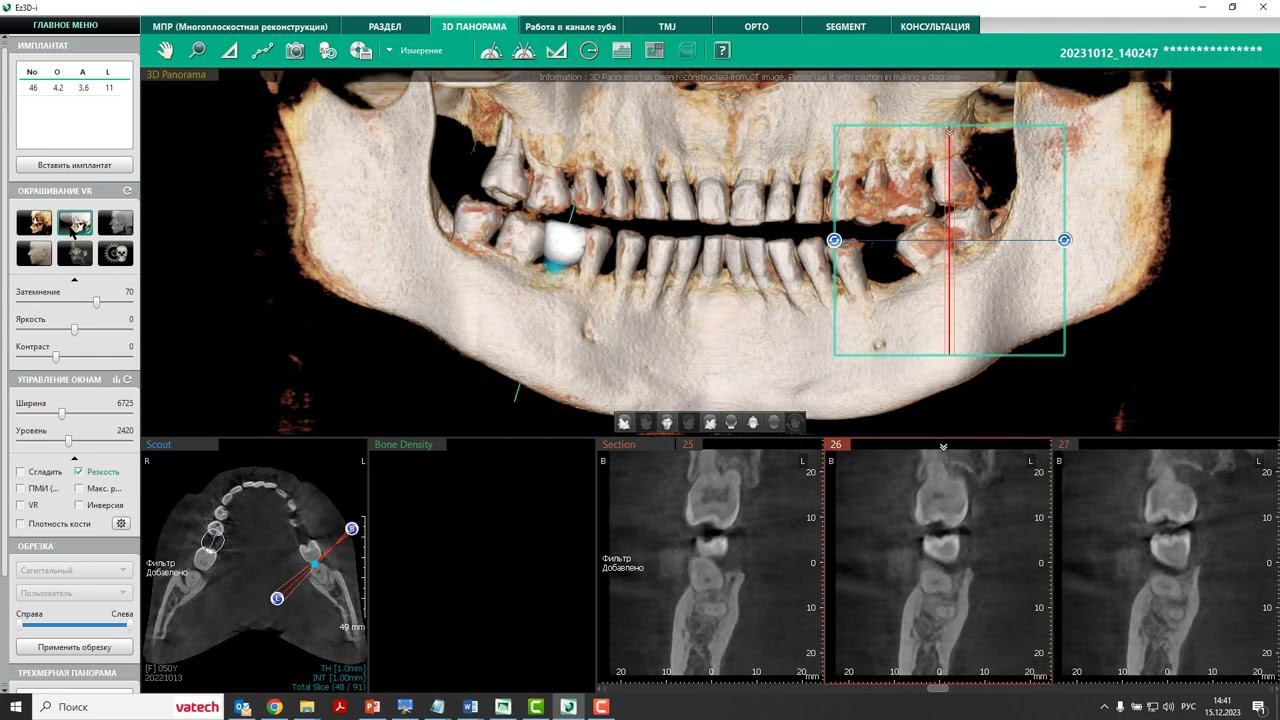Open Word from taskbar

coord(470,707)
